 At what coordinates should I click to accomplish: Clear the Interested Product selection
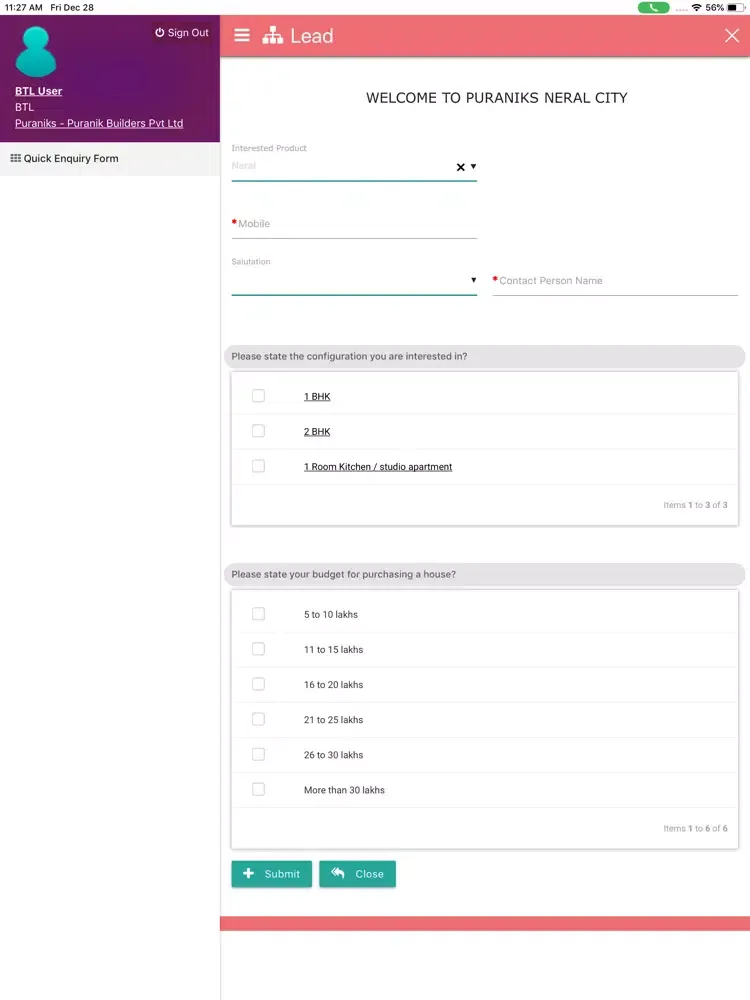coord(460,167)
